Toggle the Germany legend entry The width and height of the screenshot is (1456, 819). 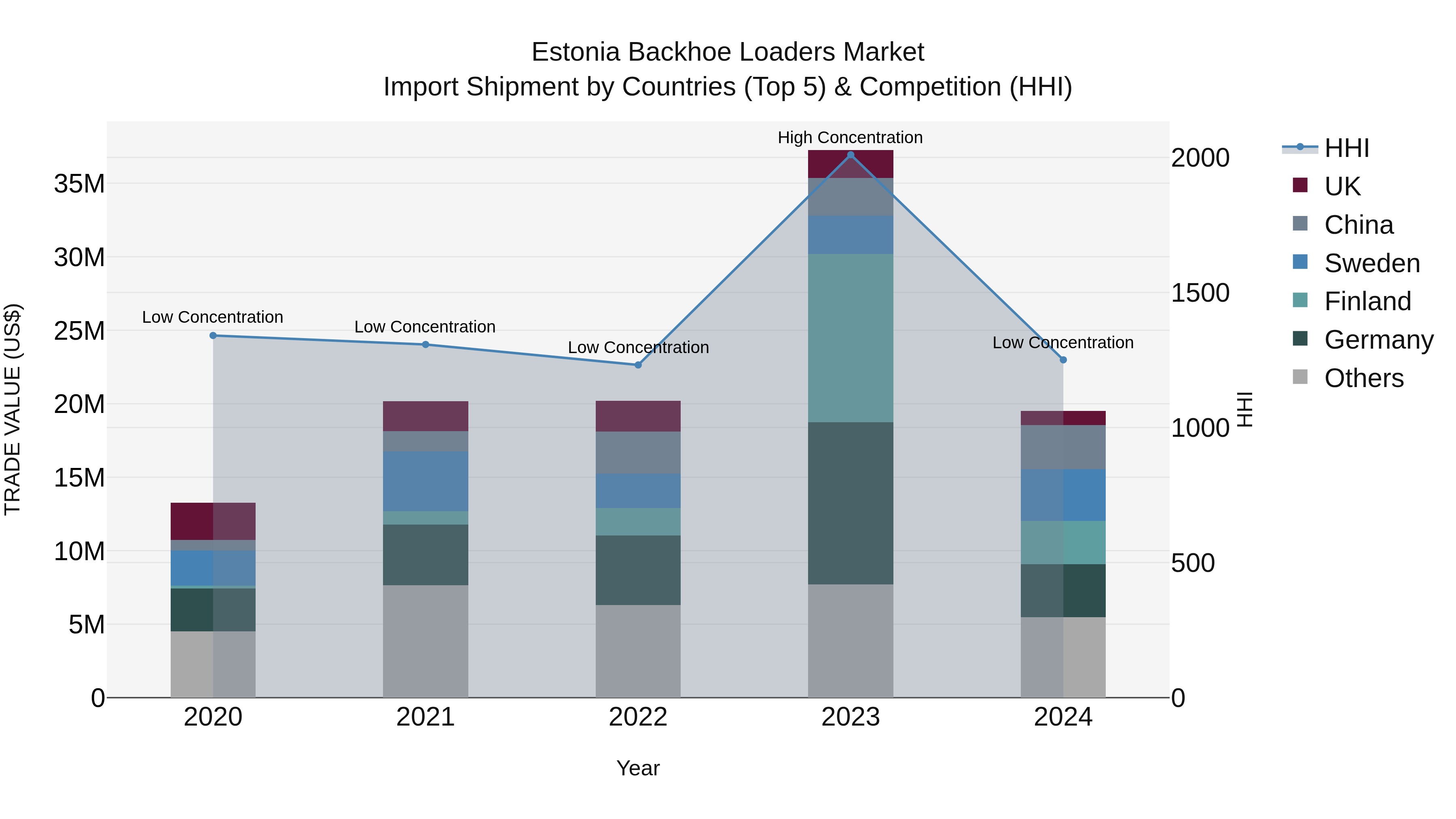point(1363,339)
